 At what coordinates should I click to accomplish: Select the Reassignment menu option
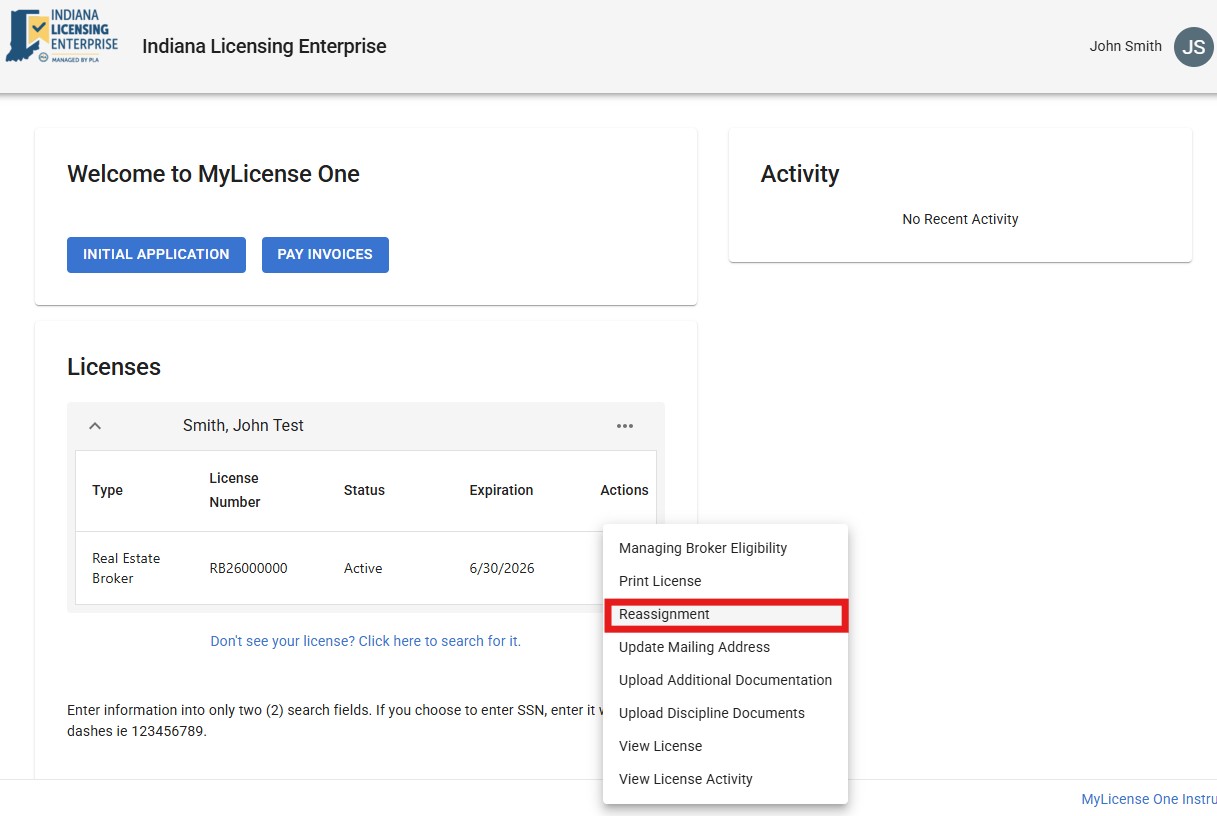coord(664,614)
